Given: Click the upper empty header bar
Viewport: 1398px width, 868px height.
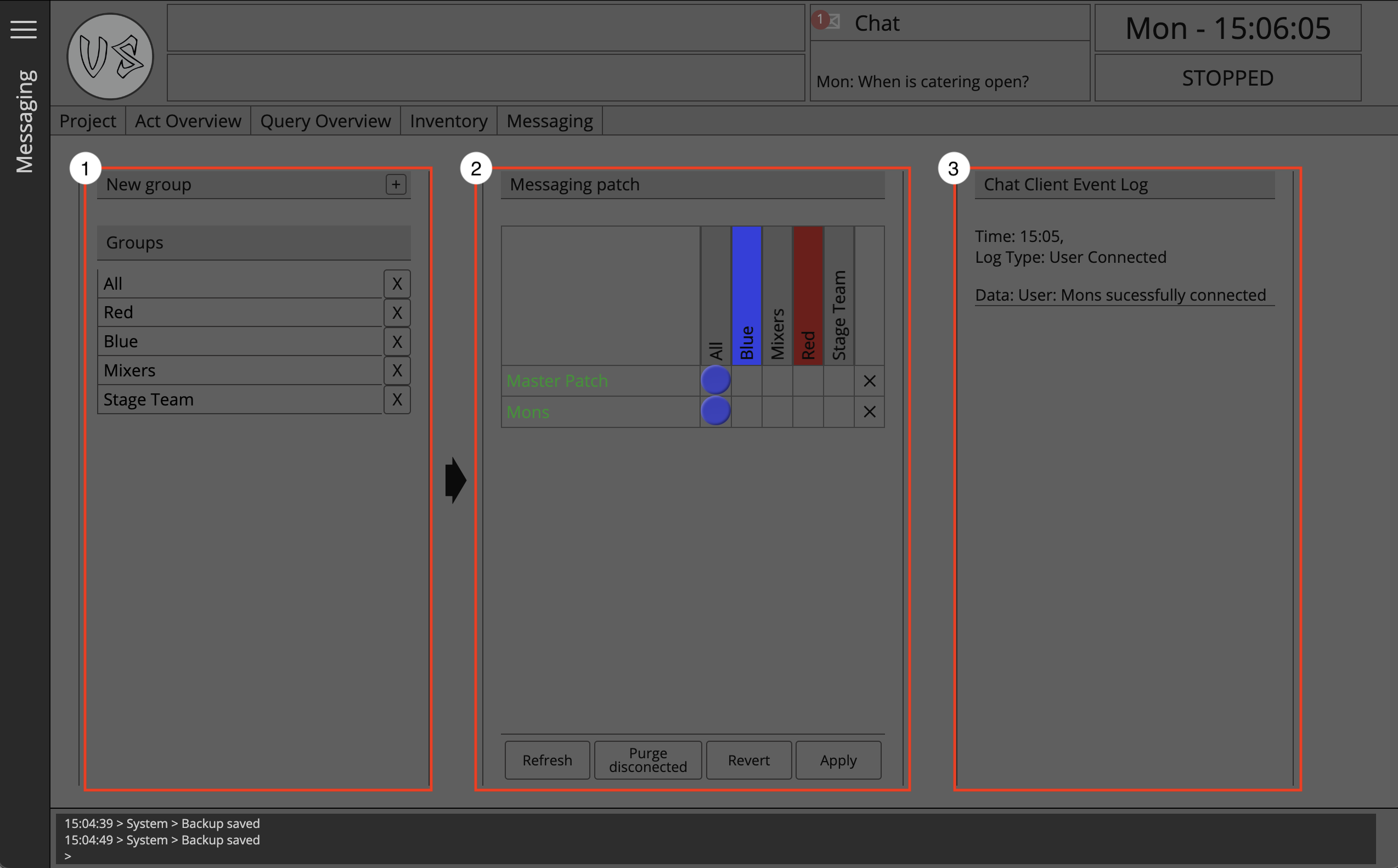Looking at the screenshot, I should point(486,28).
